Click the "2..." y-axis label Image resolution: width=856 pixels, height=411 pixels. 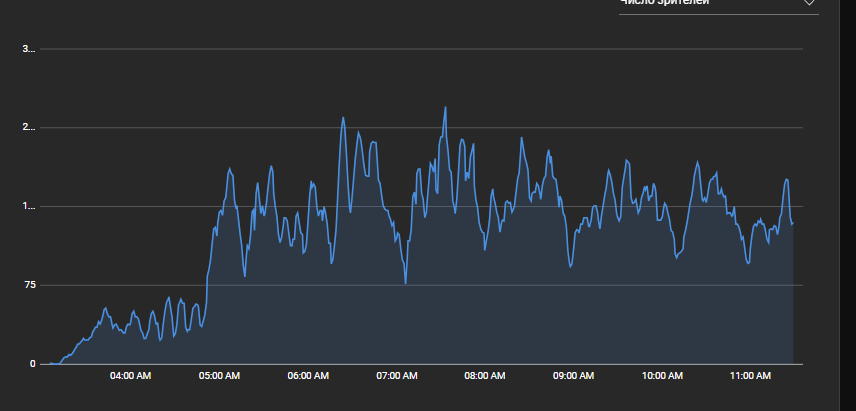[x=29, y=128]
